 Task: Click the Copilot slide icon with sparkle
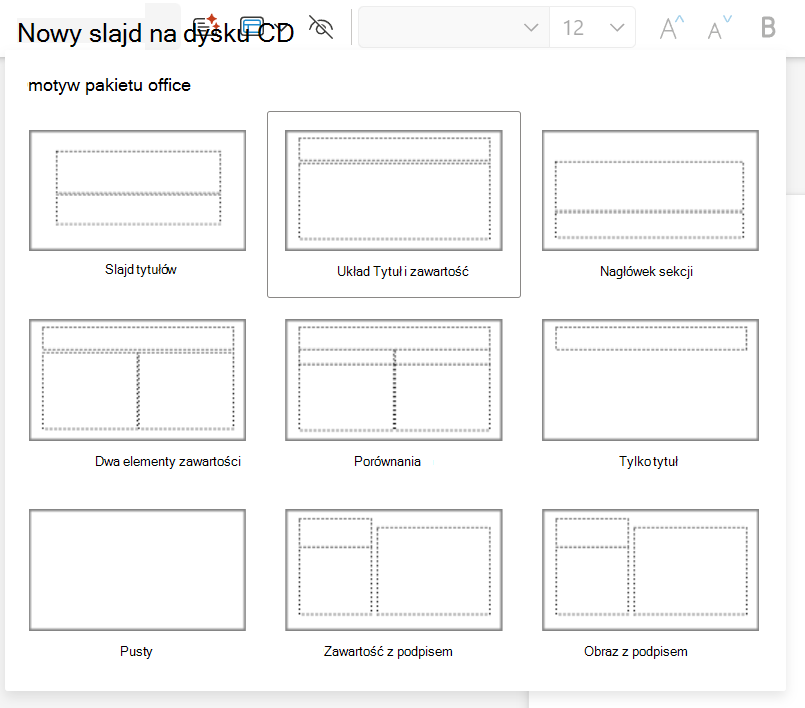coord(206,26)
